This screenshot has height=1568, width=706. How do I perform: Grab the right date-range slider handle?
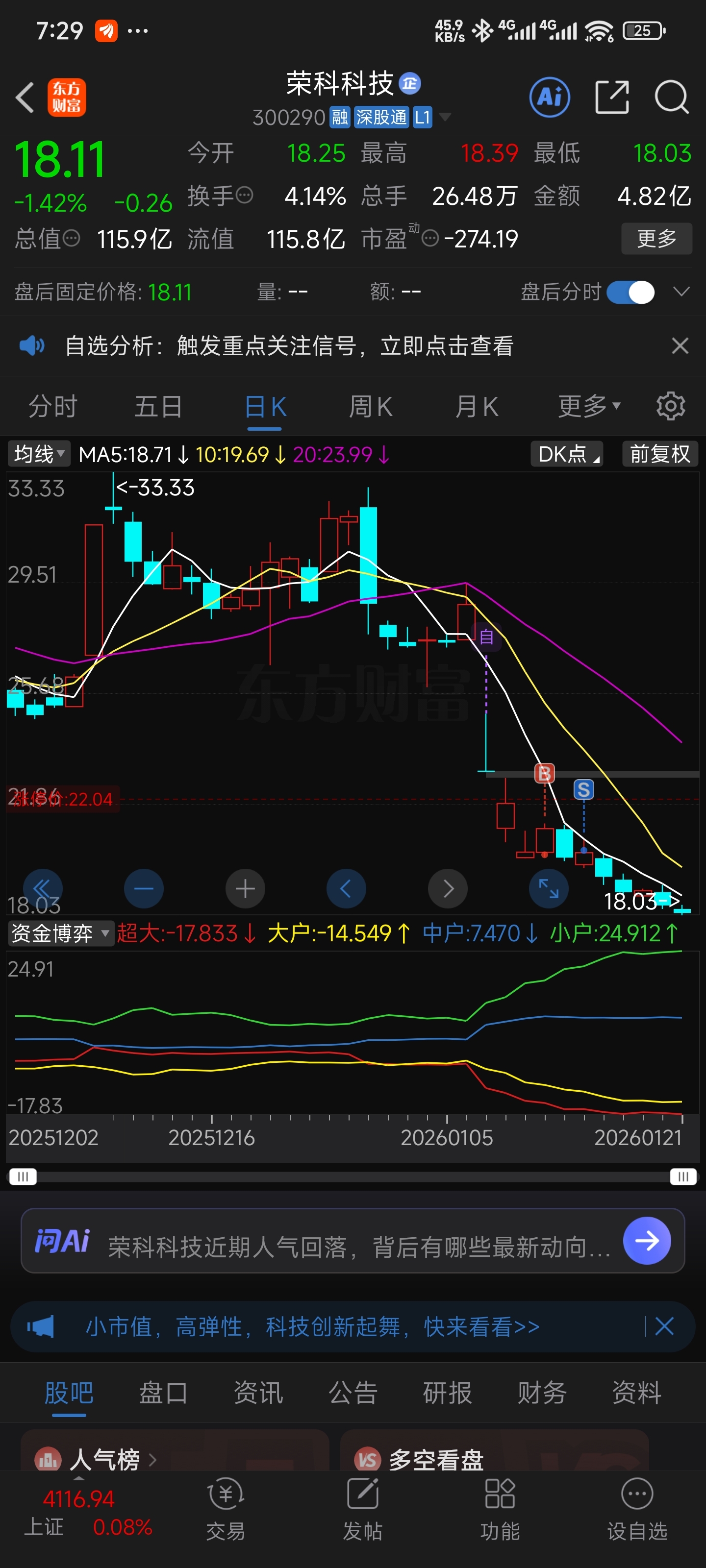click(683, 1176)
